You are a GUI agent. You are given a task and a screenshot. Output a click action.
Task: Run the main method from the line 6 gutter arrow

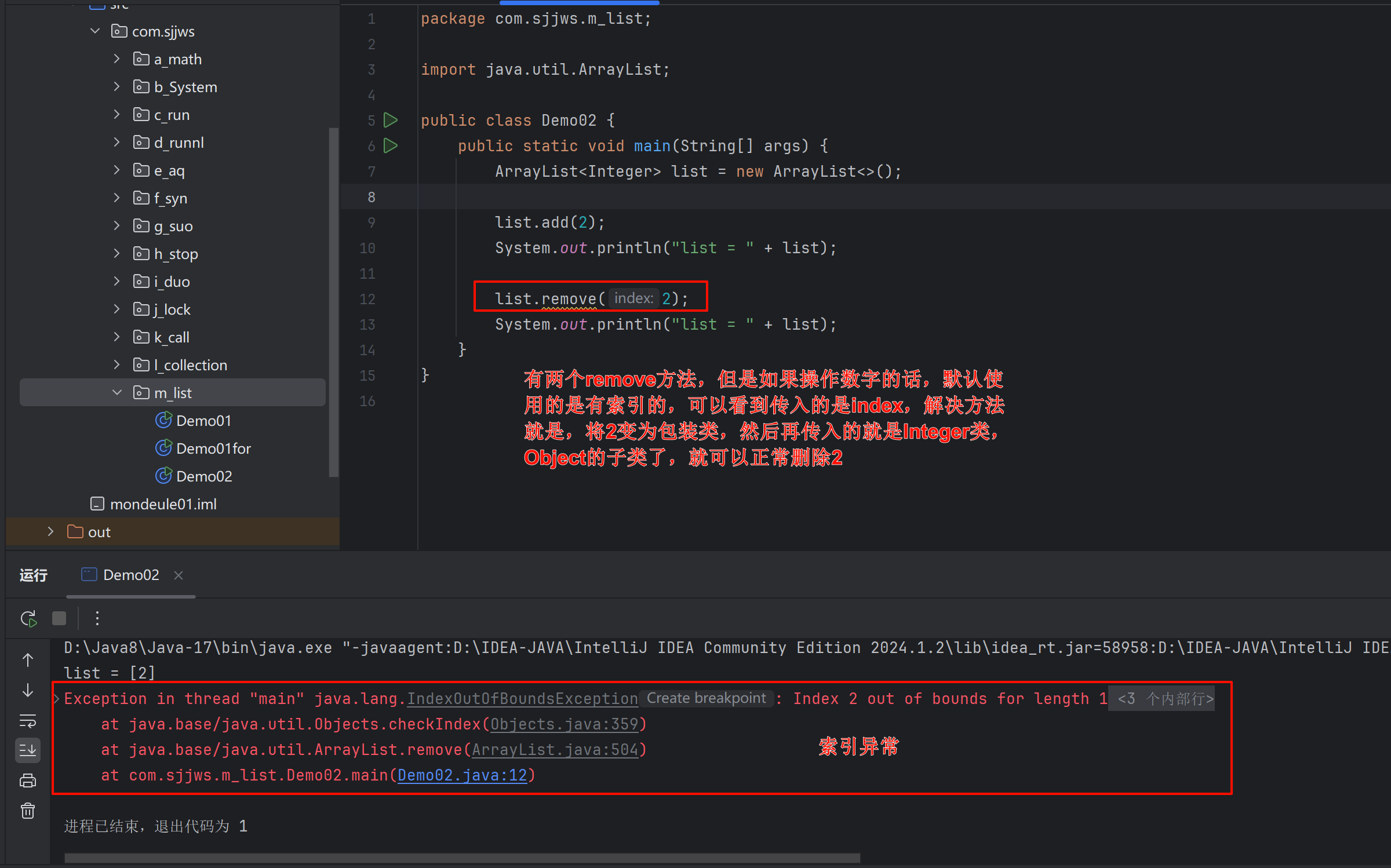[391, 146]
